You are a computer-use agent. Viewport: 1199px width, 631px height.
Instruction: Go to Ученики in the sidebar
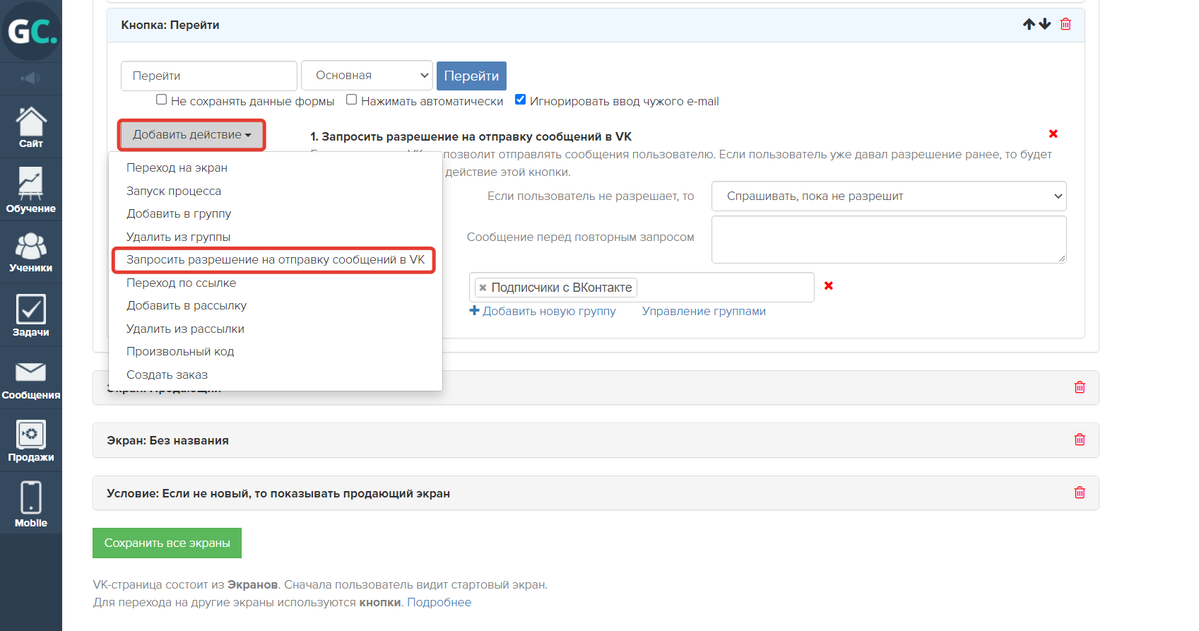[31, 251]
